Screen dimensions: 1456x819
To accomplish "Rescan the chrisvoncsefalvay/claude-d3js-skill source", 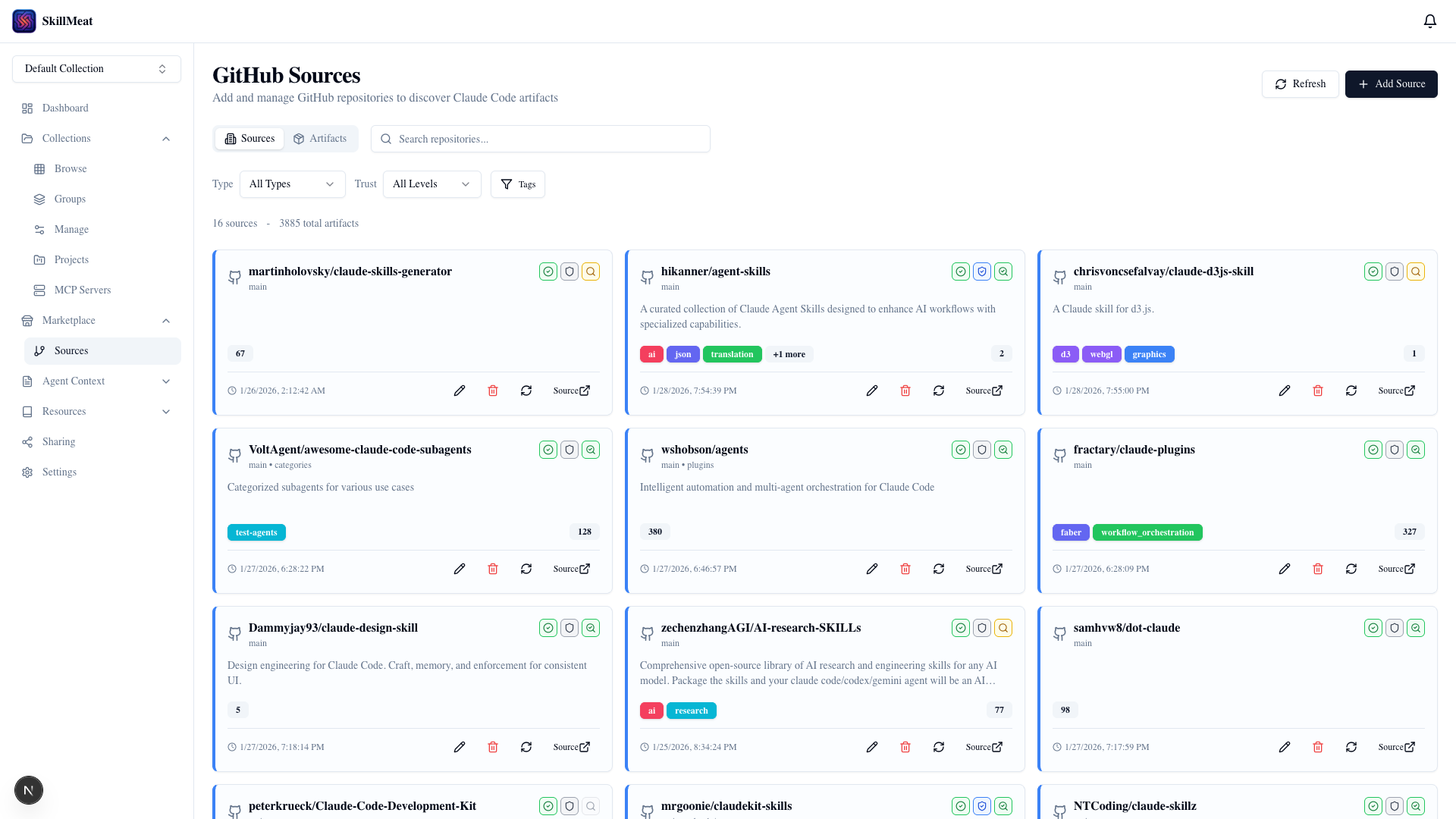I will (x=1351, y=391).
